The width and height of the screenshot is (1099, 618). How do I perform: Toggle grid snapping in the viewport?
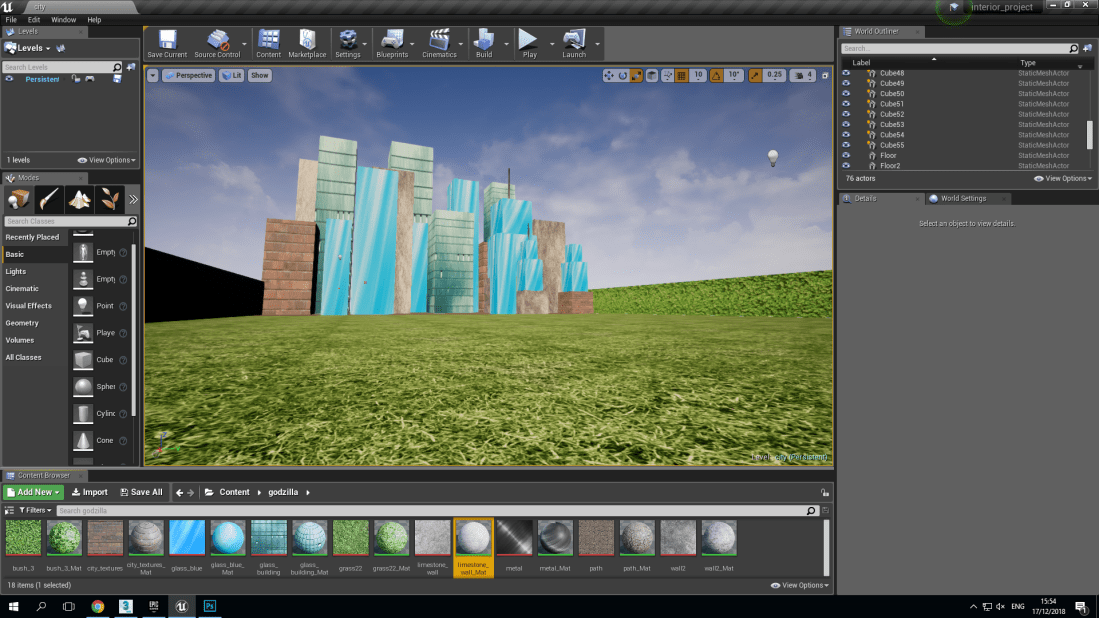pyautogui.click(x=682, y=75)
